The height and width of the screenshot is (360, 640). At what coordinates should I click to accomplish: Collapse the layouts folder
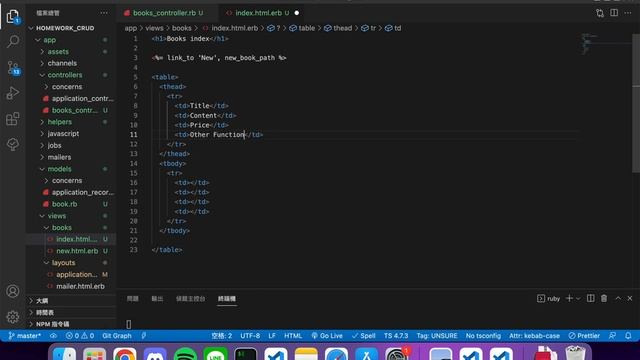tap(63, 263)
